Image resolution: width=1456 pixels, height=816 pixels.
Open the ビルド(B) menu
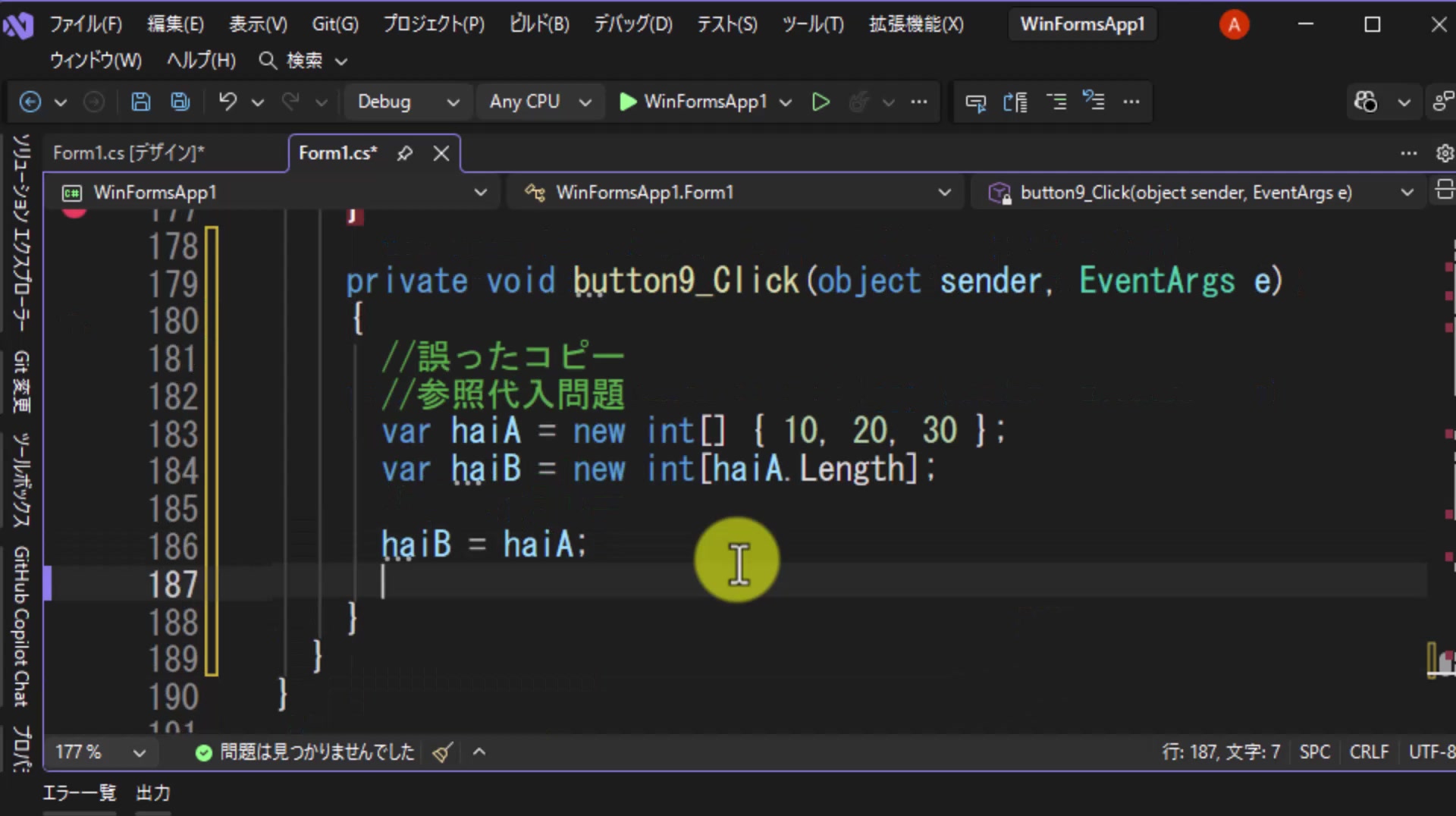(x=539, y=24)
